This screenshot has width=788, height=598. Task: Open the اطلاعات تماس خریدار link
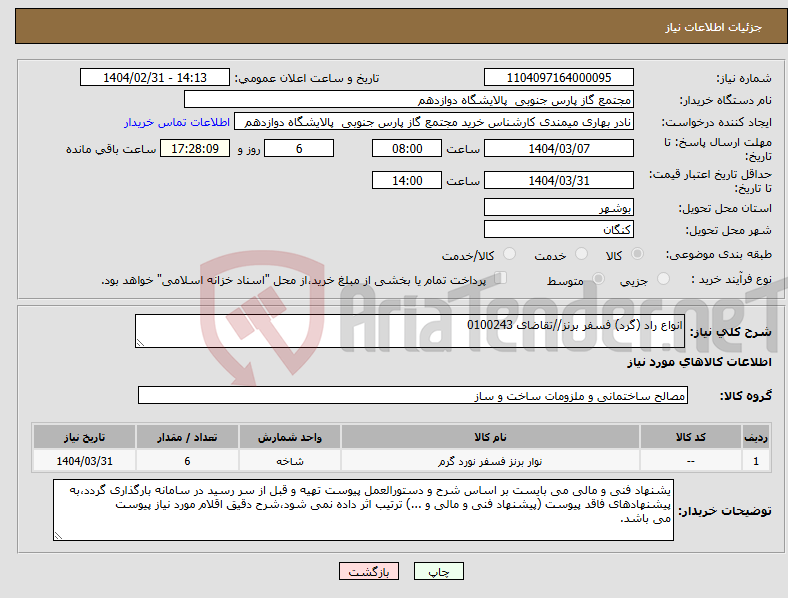tap(177, 122)
